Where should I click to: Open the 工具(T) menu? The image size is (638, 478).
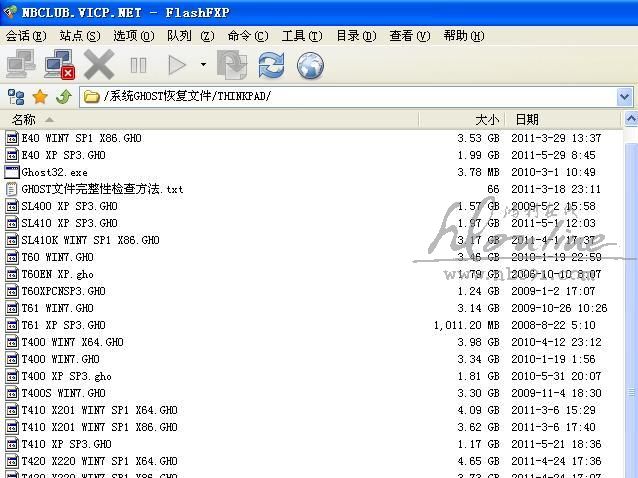click(301, 36)
